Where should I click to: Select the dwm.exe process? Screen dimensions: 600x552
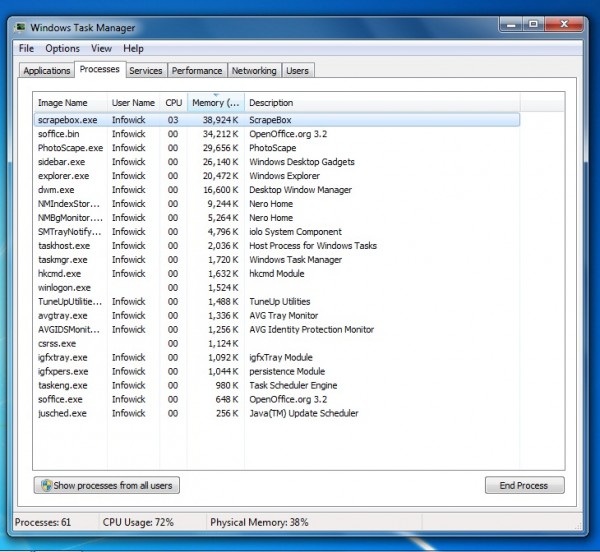[277, 190]
